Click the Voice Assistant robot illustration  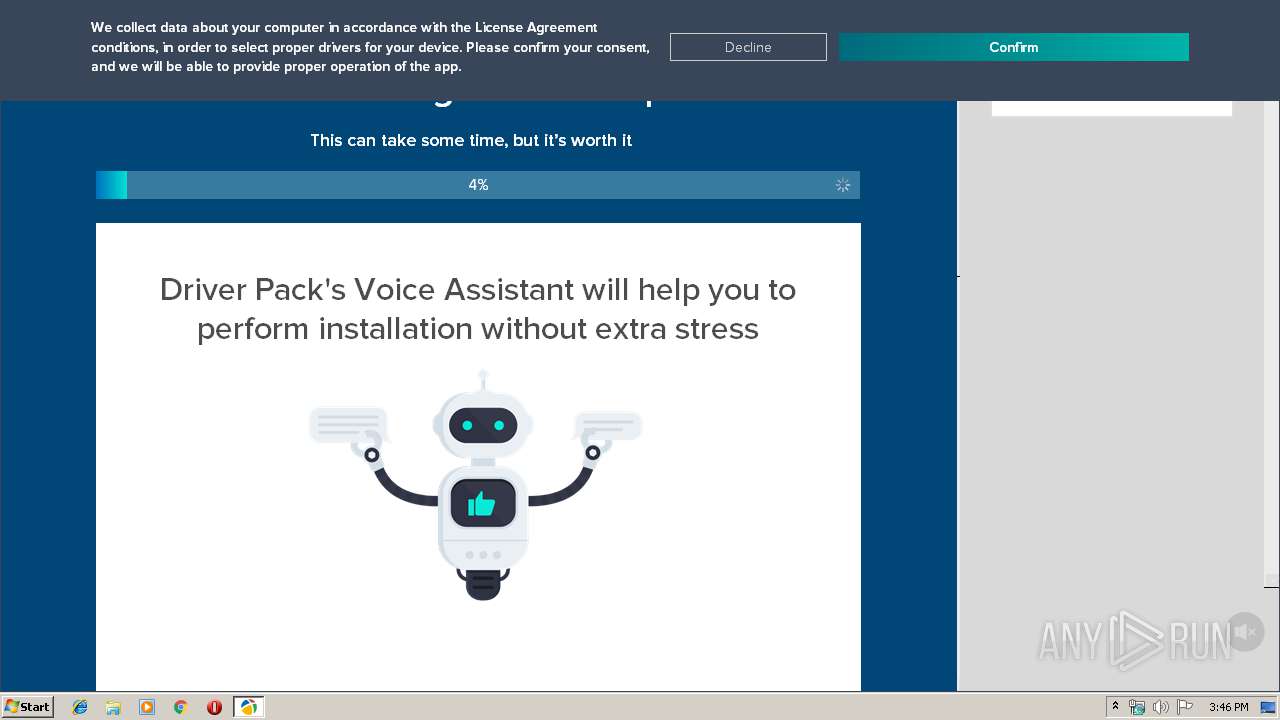(x=476, y=484)
